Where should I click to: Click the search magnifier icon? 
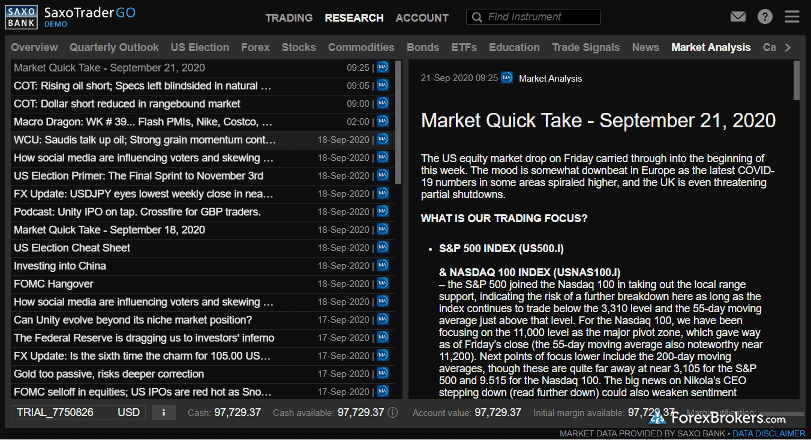pos(477,17)
